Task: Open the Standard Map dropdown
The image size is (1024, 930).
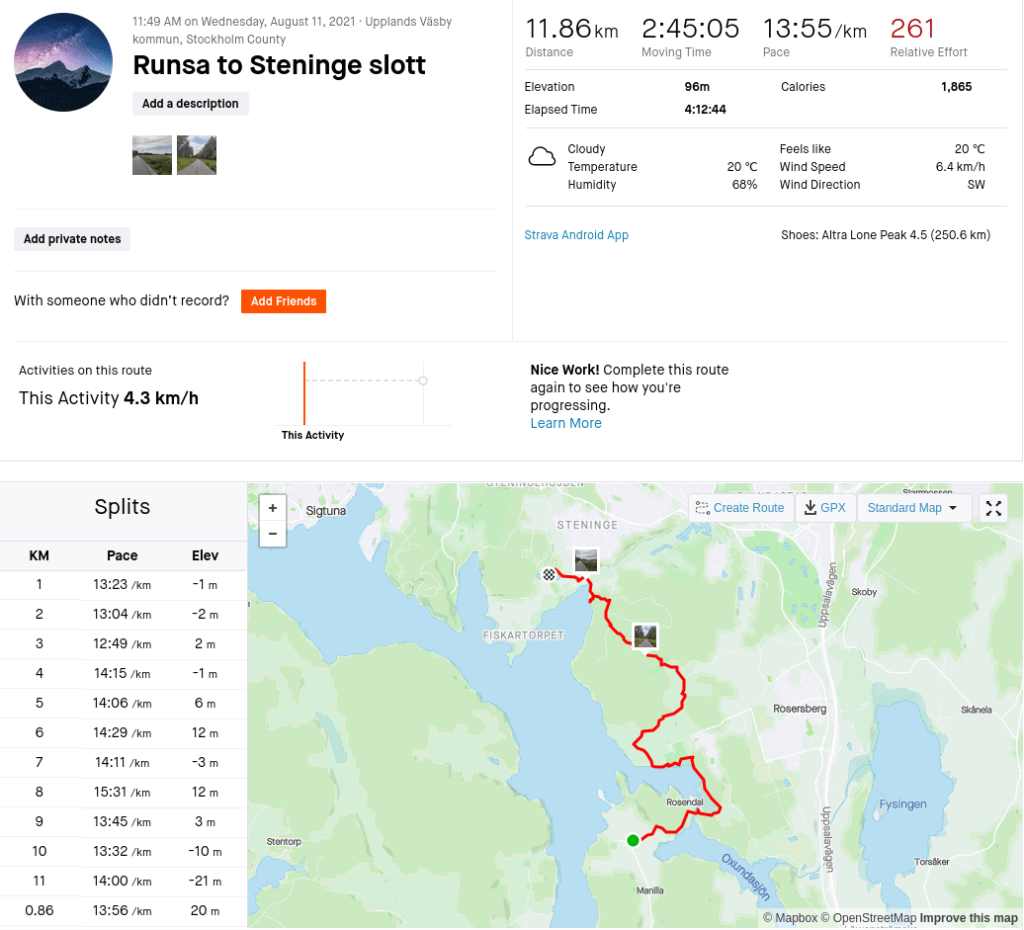Action: pyautogui.click(x=913, y=508)
